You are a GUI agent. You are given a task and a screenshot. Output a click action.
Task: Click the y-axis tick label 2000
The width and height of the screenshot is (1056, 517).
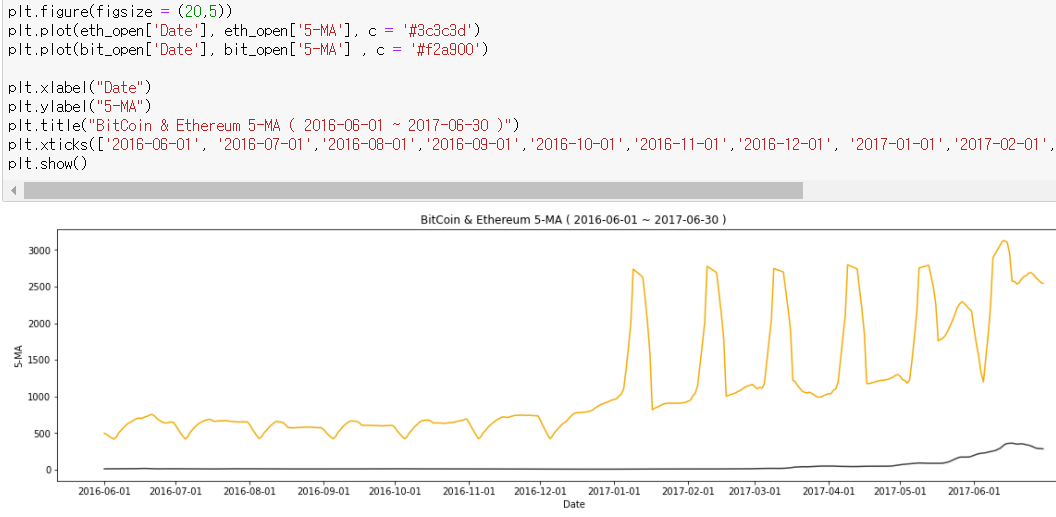pos(38,324)
